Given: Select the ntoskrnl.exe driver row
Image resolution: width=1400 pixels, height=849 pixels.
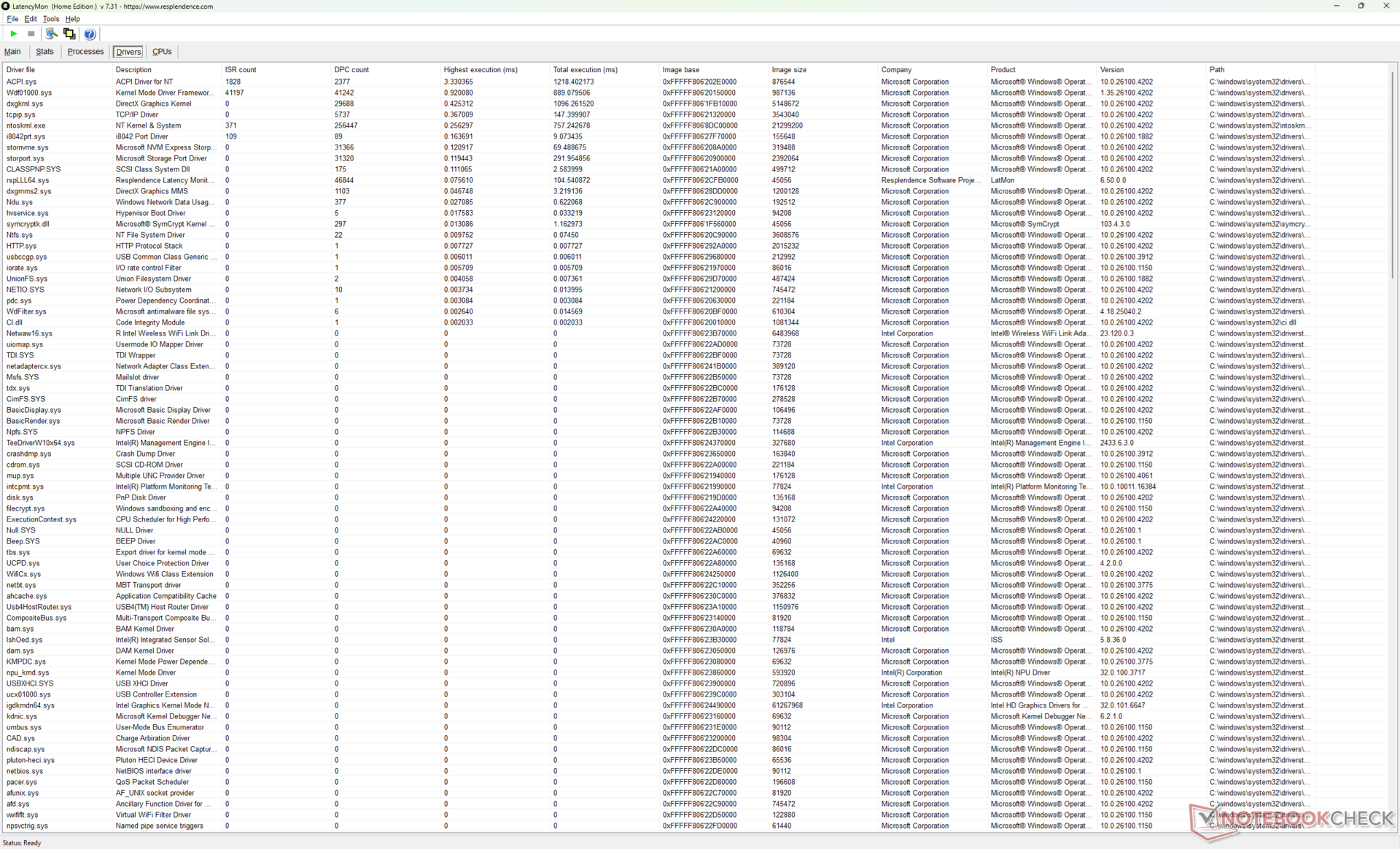Looking at the screenshot, I should click(26, 125).
